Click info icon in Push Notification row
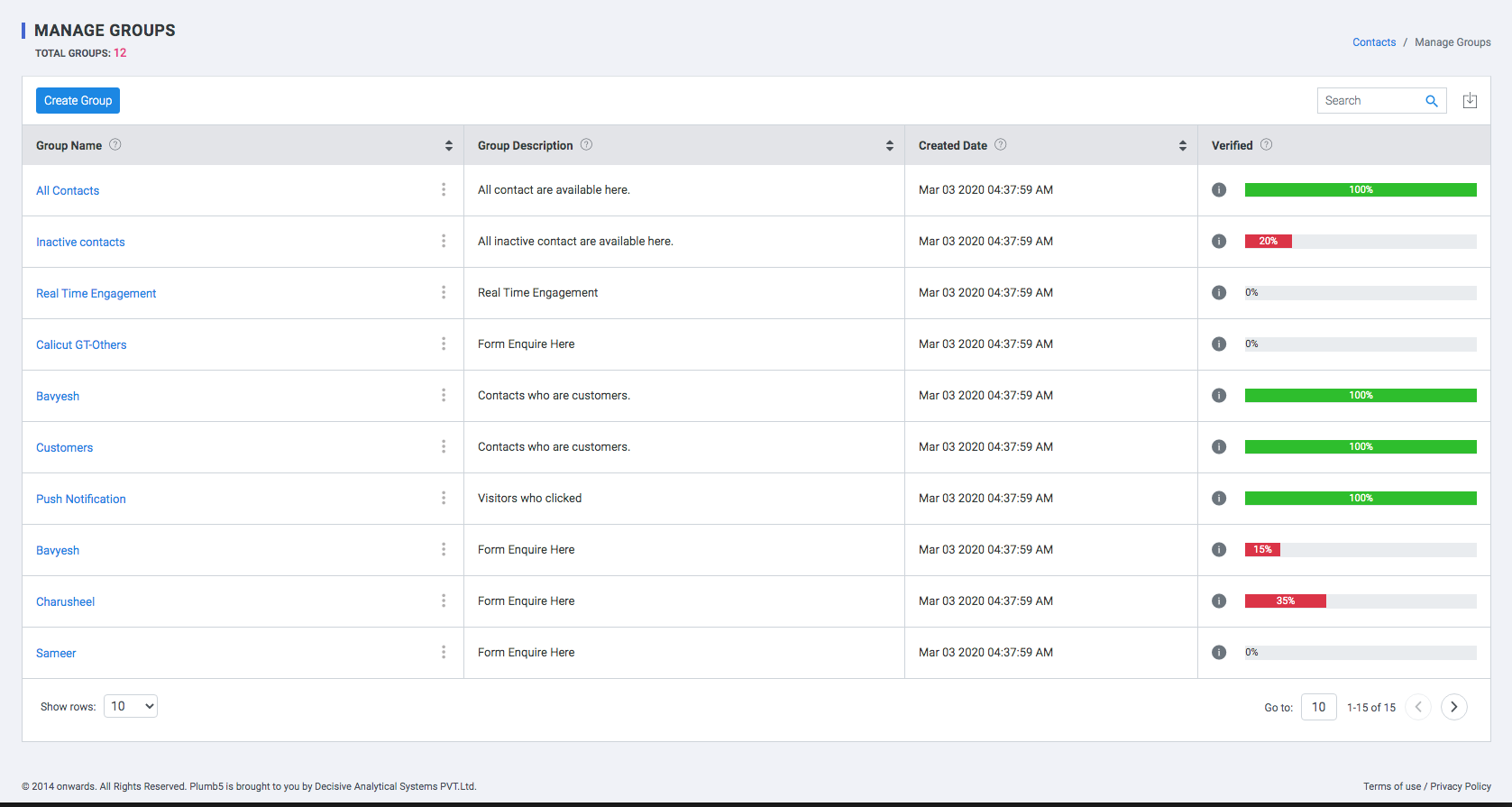1512x807 pixels. pos(1219,498)
